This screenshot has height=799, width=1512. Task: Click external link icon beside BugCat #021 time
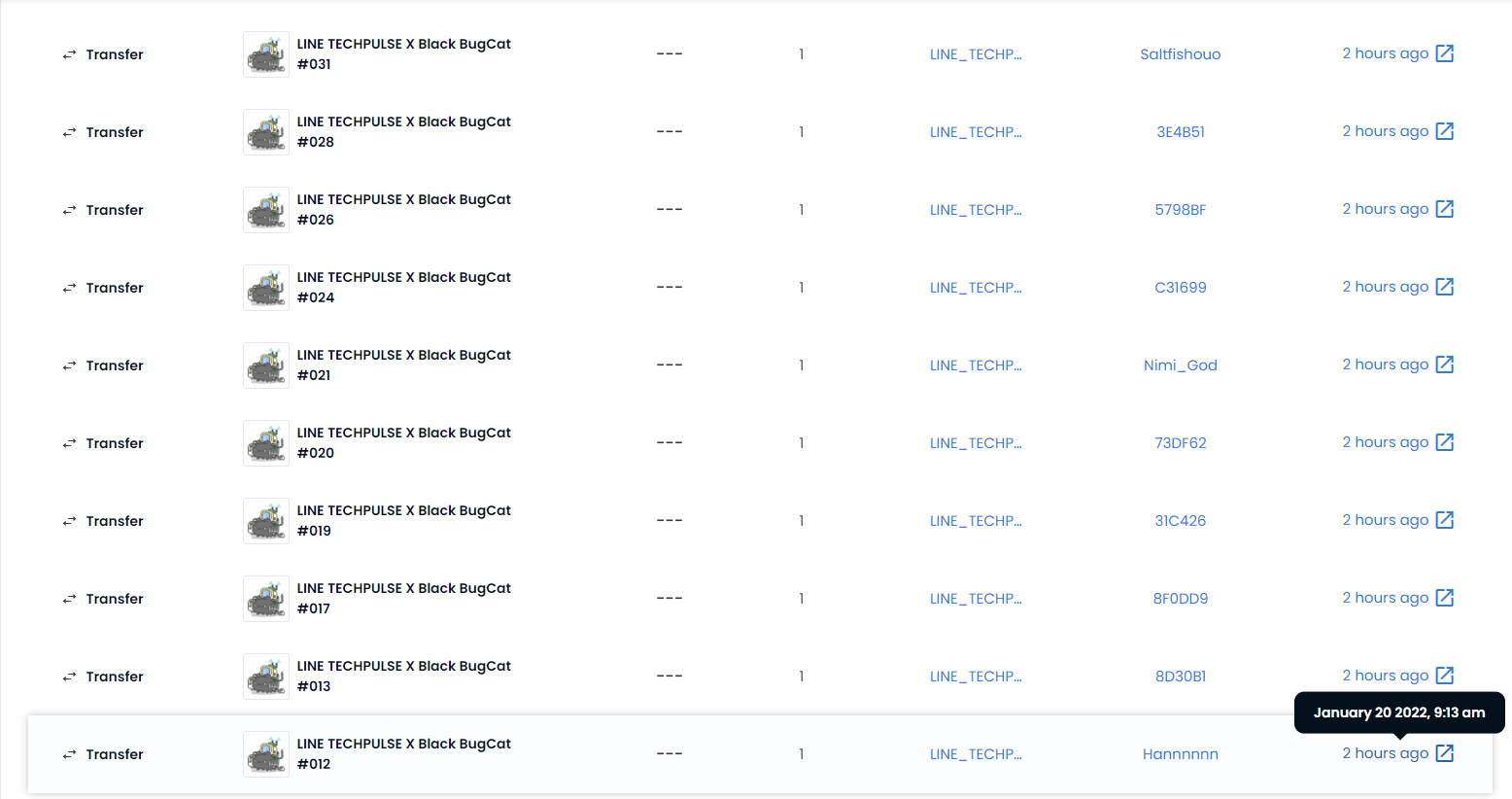pyautogui.click(x=1445, y=365)
